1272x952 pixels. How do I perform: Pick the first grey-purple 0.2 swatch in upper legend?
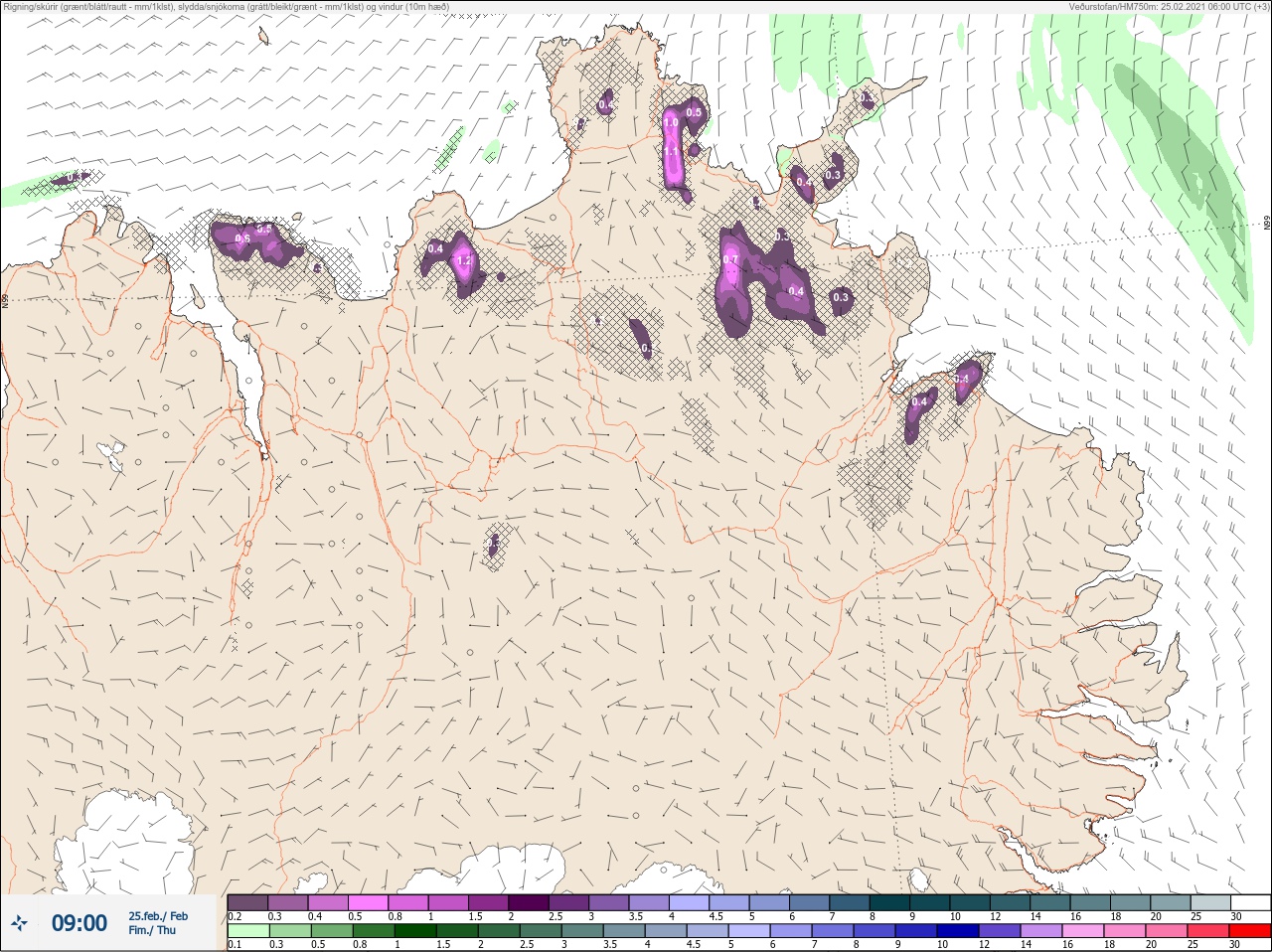pyautogui.click(x=247, y=902)
